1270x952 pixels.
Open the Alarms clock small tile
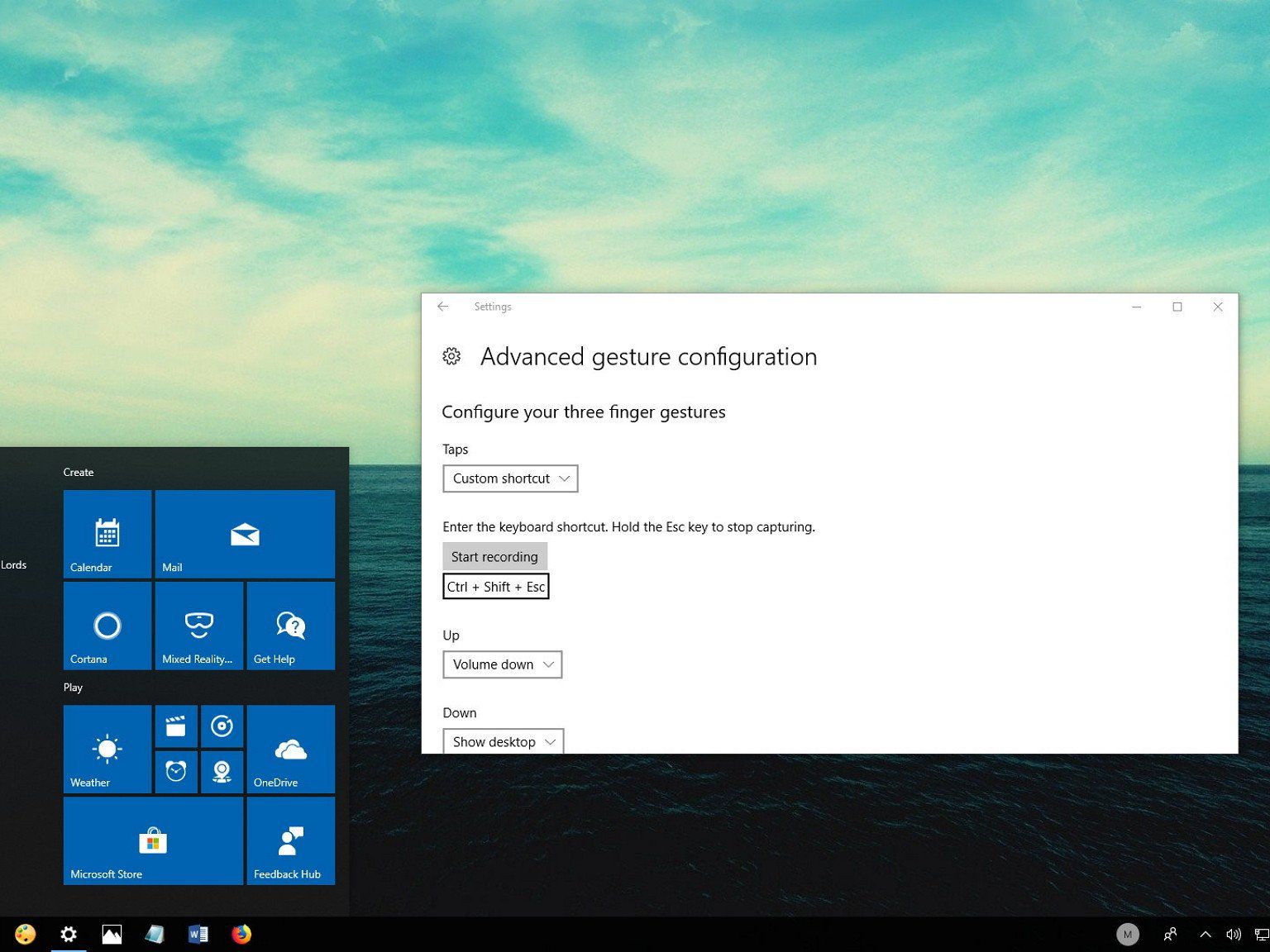coord(176,772)
